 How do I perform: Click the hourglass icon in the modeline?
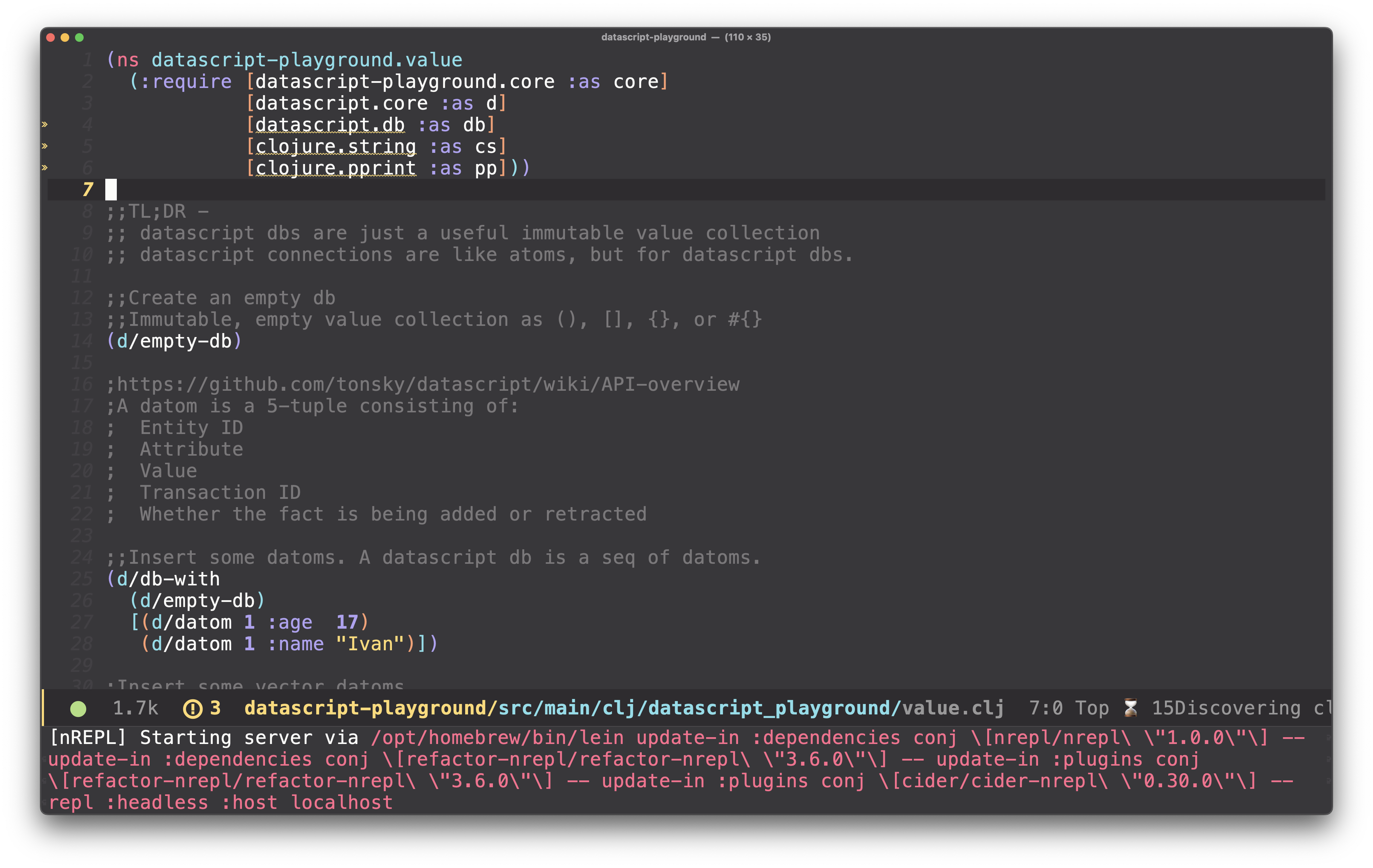point(1131,708)
